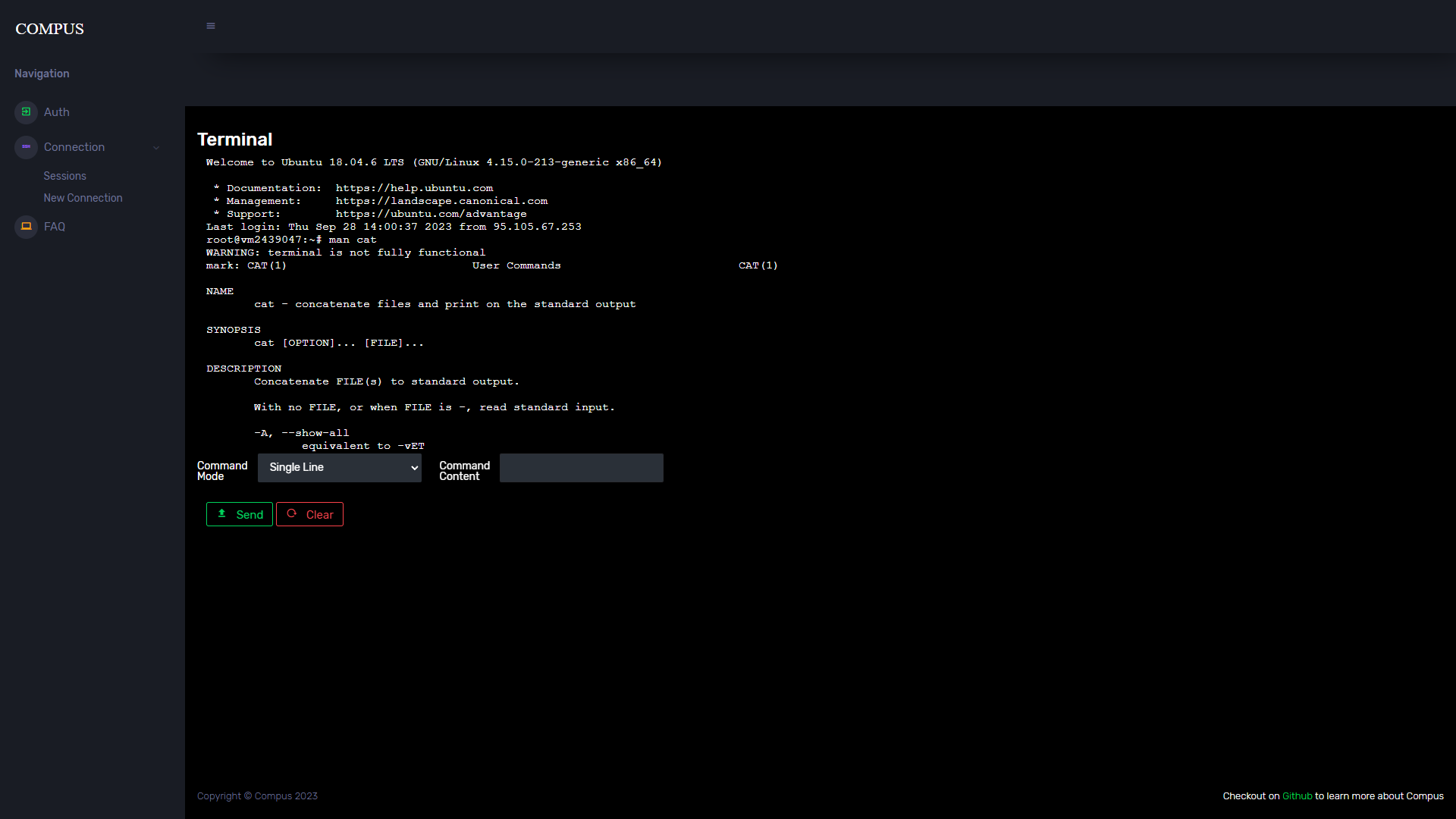Toggle the sidebar with the hamburger icon
1456x819 pixels.
tap(211, 26)
